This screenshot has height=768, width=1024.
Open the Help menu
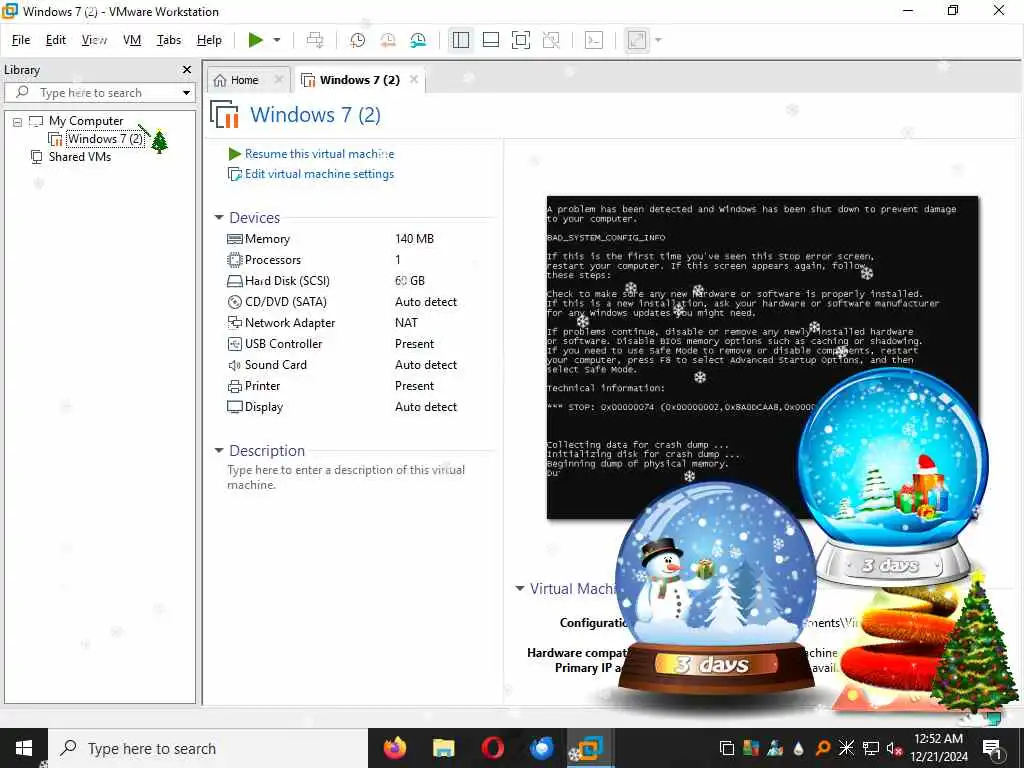tap(209, 40)
